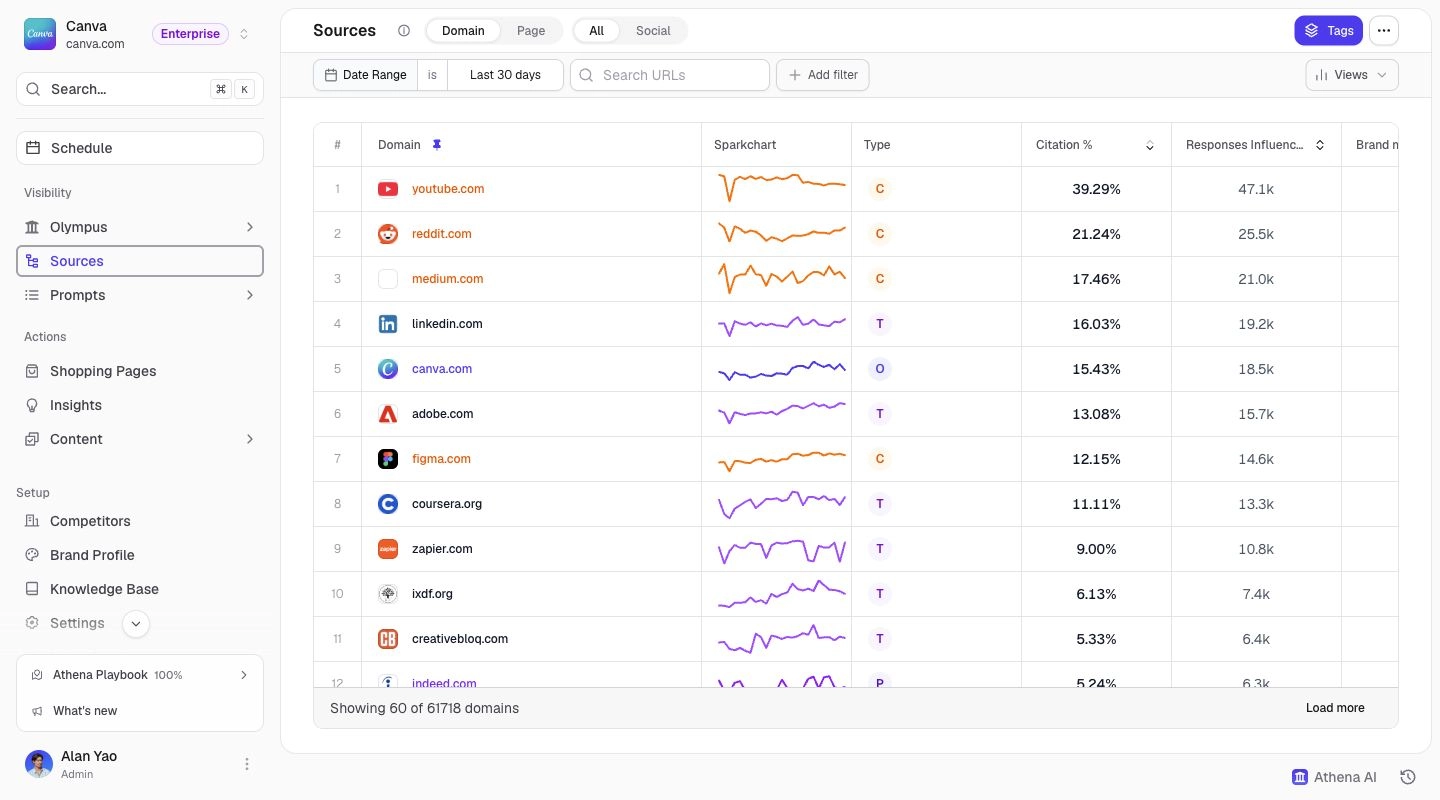
Task: Click the LinkedIn favicon in row 4
Action: tap(388, 324)
